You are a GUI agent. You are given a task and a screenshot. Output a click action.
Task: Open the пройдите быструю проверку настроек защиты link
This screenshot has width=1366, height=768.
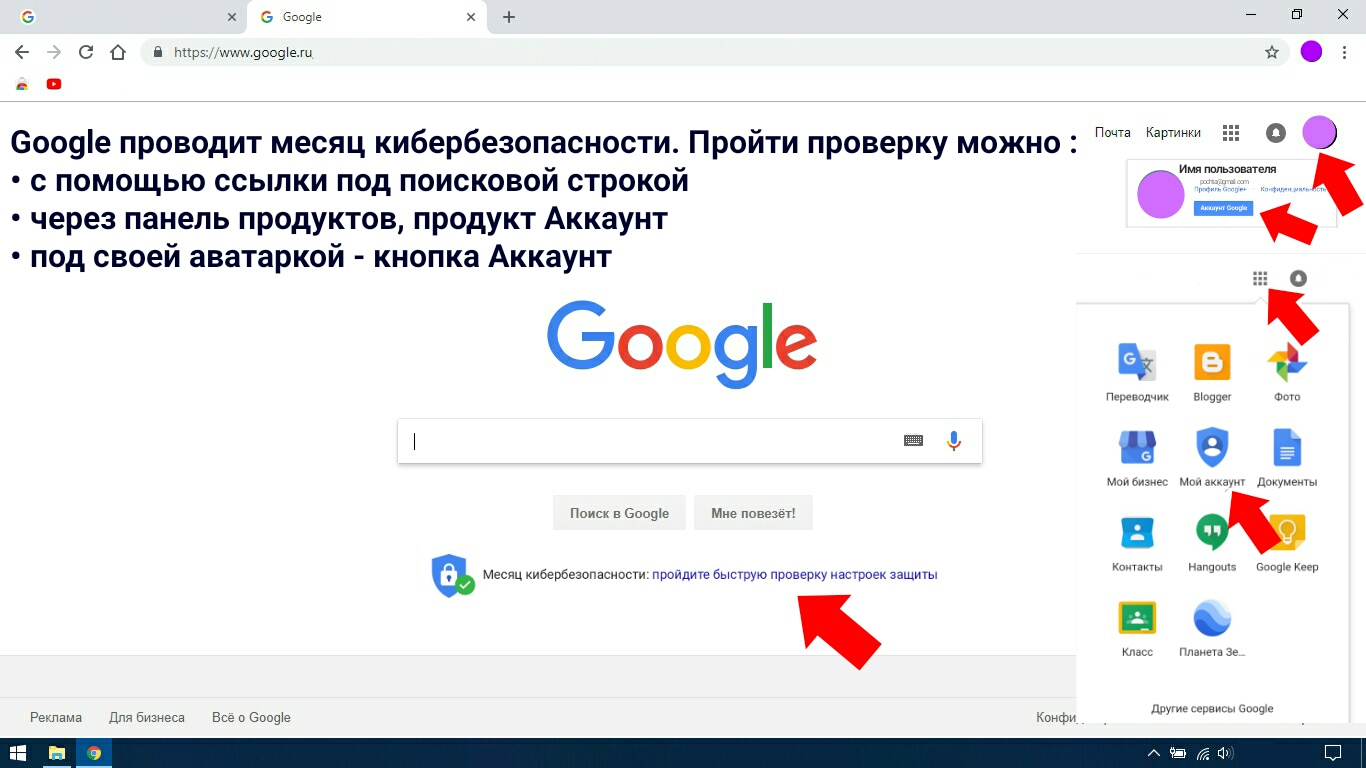point(795,574)
